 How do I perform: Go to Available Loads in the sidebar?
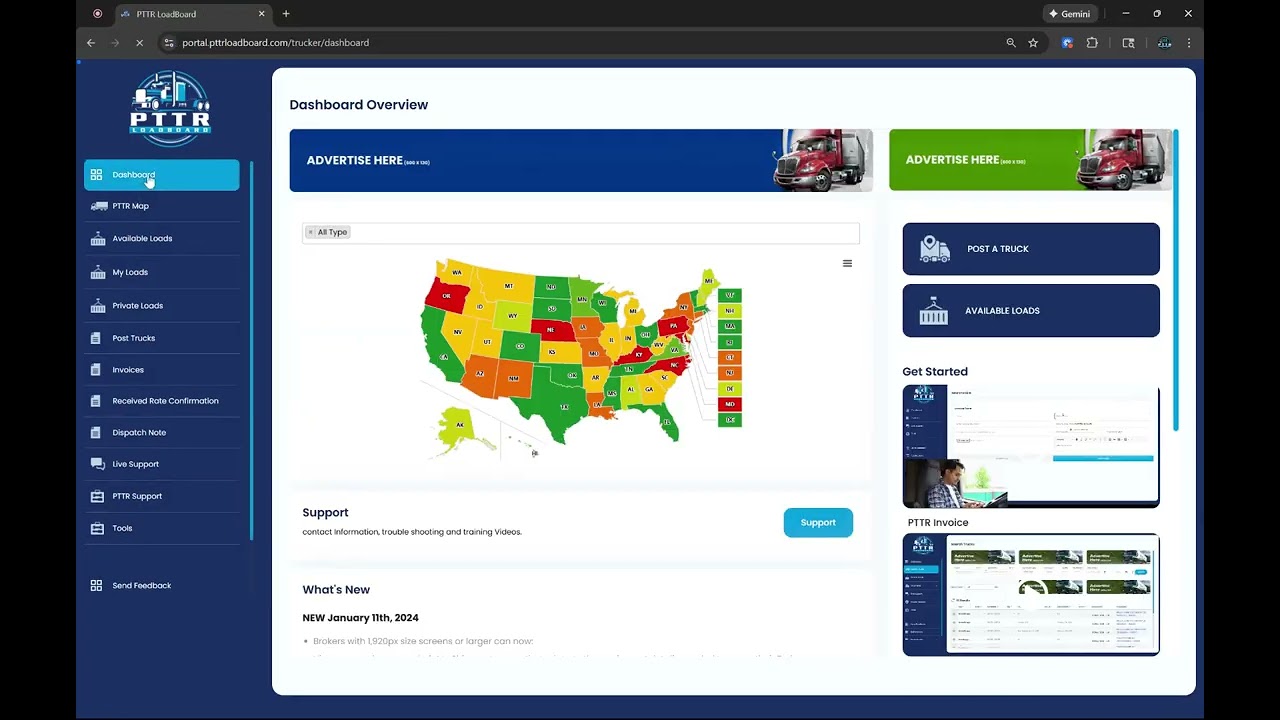coord(162,239)
